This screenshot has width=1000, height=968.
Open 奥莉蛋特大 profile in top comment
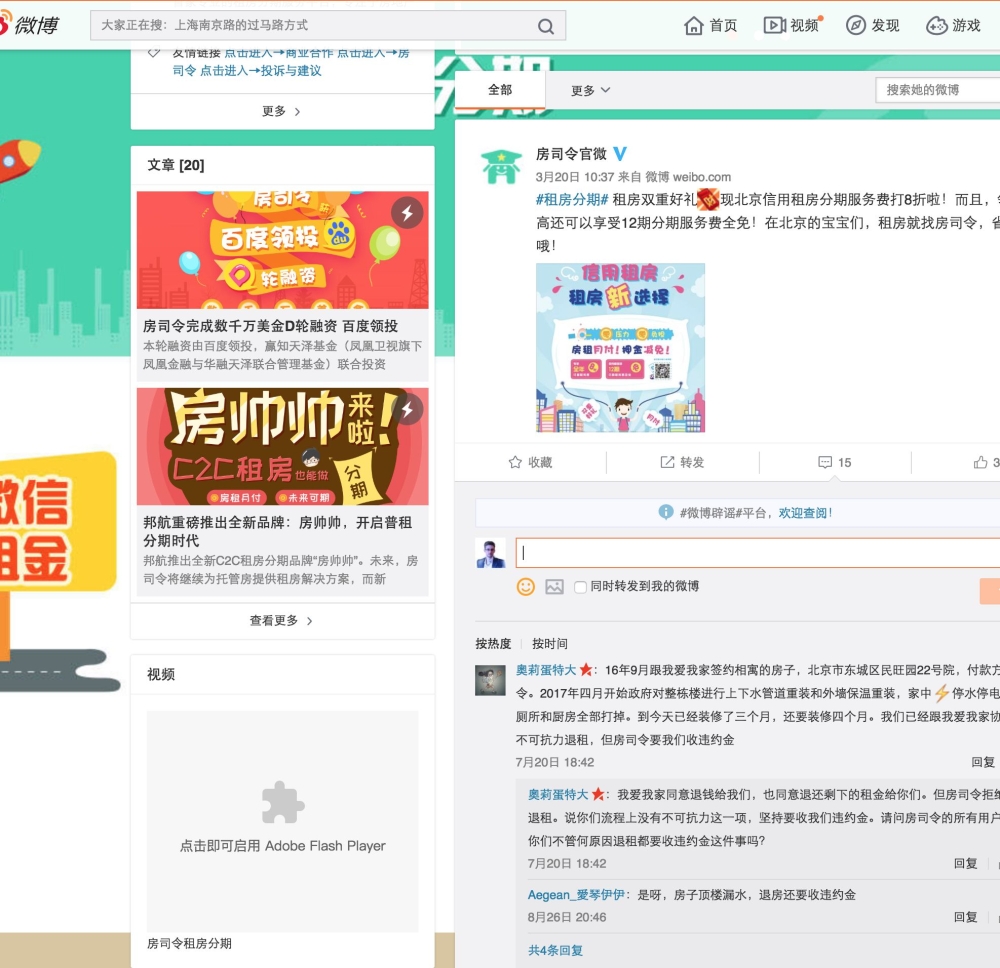pos(546,670)
